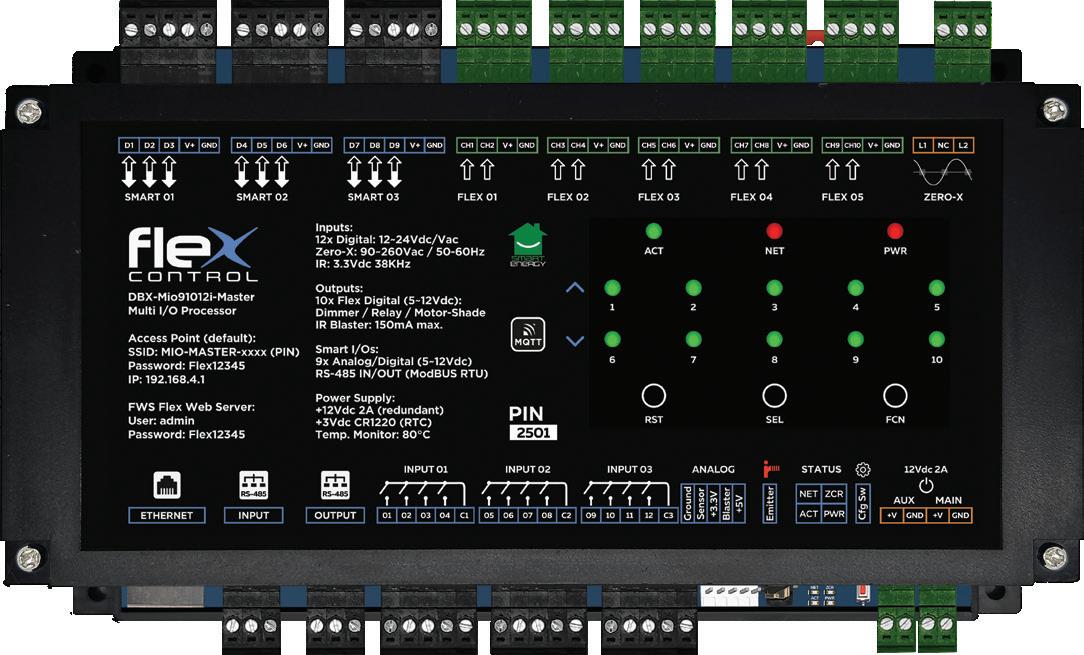Click the channel 1 green LED
The width and height of the screenshot is (1084, 655).
pos(612,288)
